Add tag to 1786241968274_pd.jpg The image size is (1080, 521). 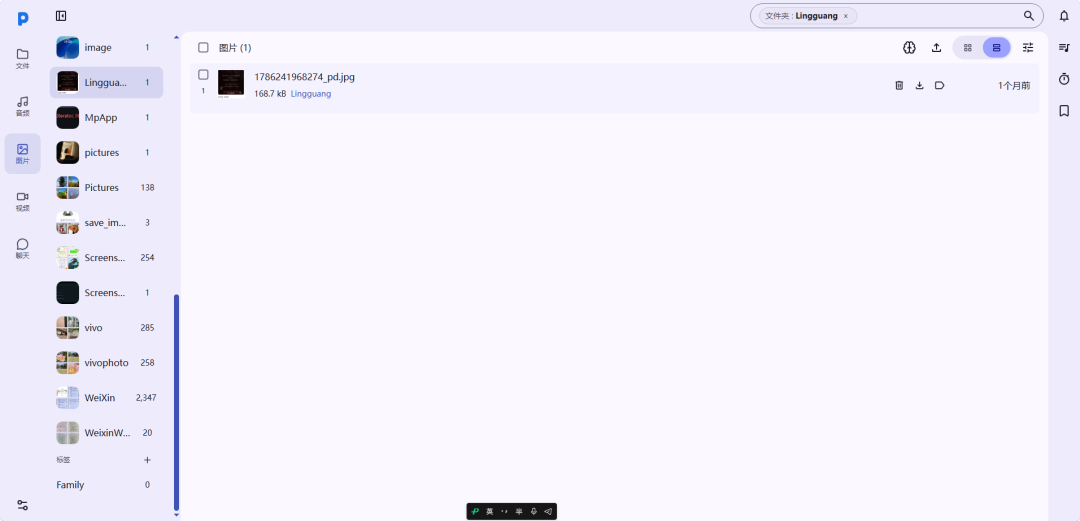[x=939, y=85]
